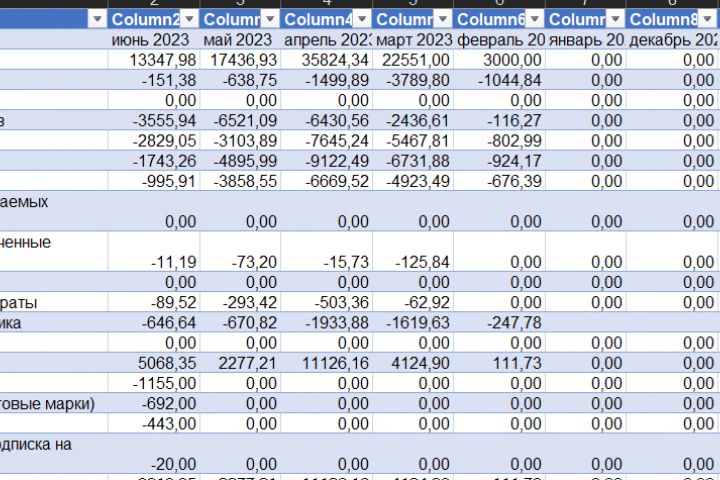Click the -802,99 cell
This screenshot has width=720, height=480.
point(499,141)
